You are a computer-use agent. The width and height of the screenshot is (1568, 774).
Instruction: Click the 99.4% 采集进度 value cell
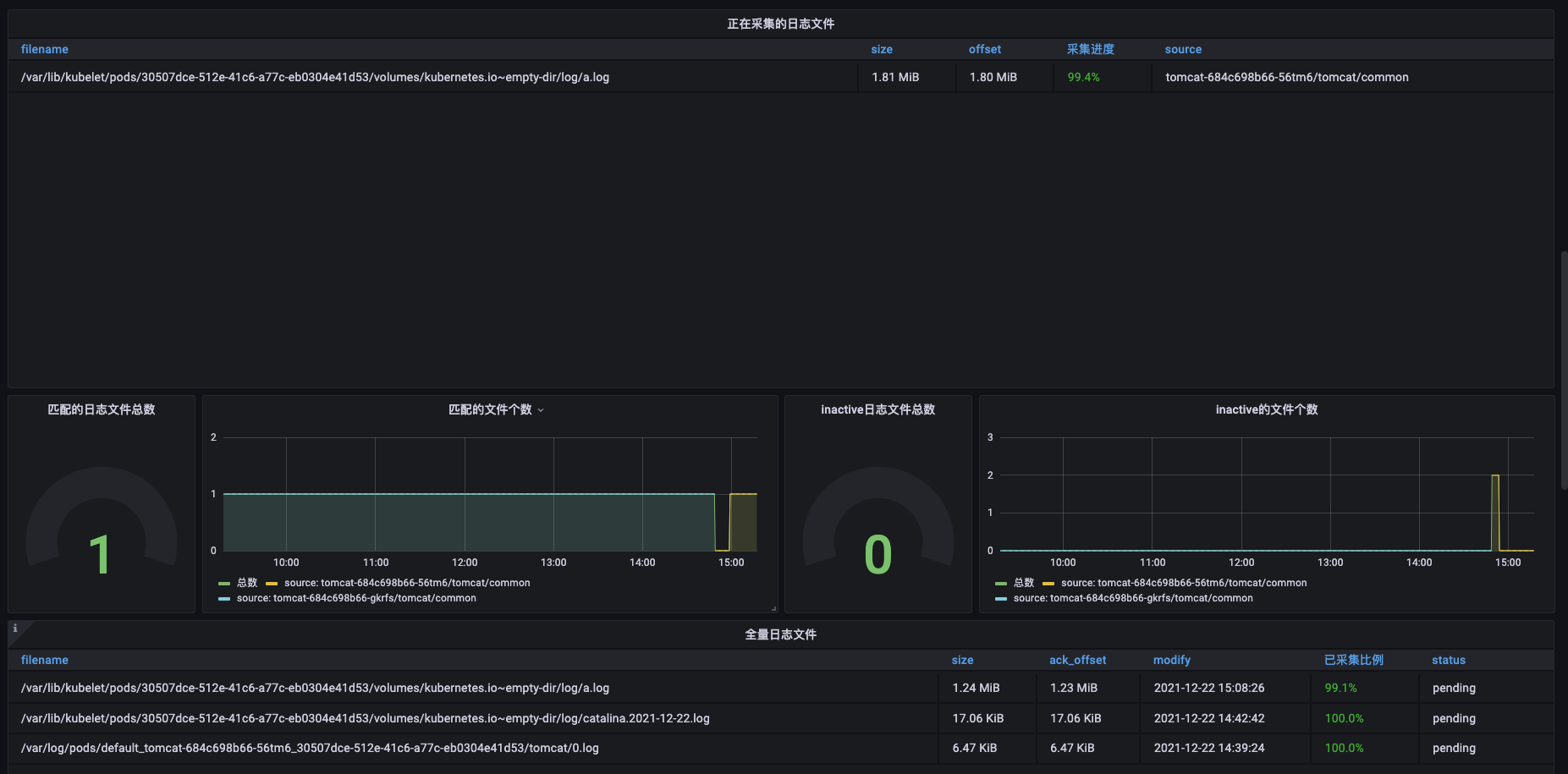click(1082, 77)
